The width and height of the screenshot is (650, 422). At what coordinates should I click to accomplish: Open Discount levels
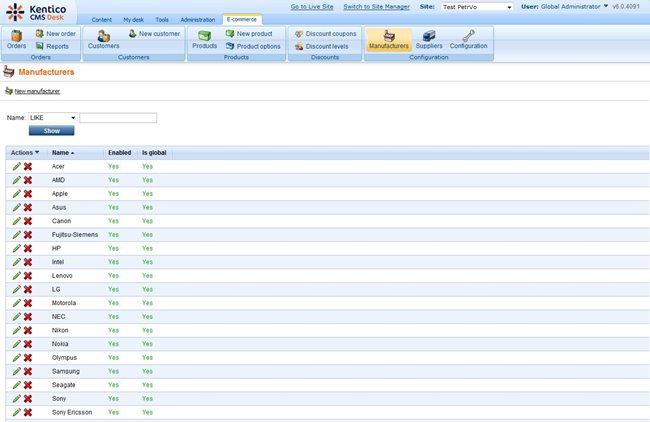click(x=321, y=46)
